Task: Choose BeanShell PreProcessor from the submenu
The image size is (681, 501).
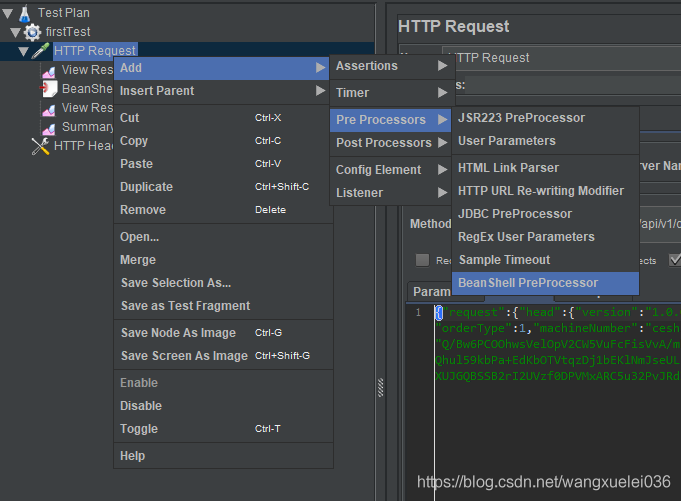Action: pyautogui.click(x=528, y=283)
